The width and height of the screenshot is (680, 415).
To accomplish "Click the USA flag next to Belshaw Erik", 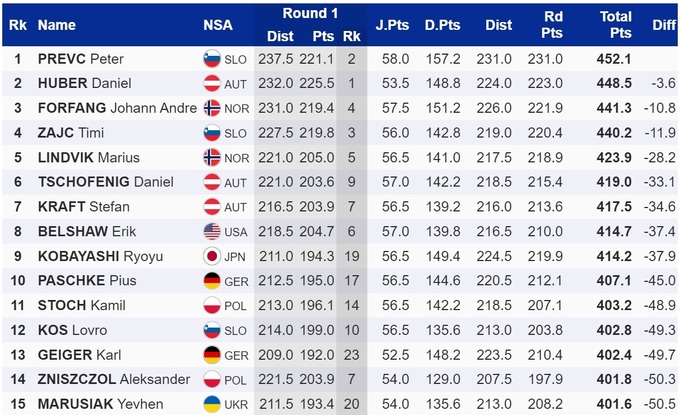I will click(211, 231).
